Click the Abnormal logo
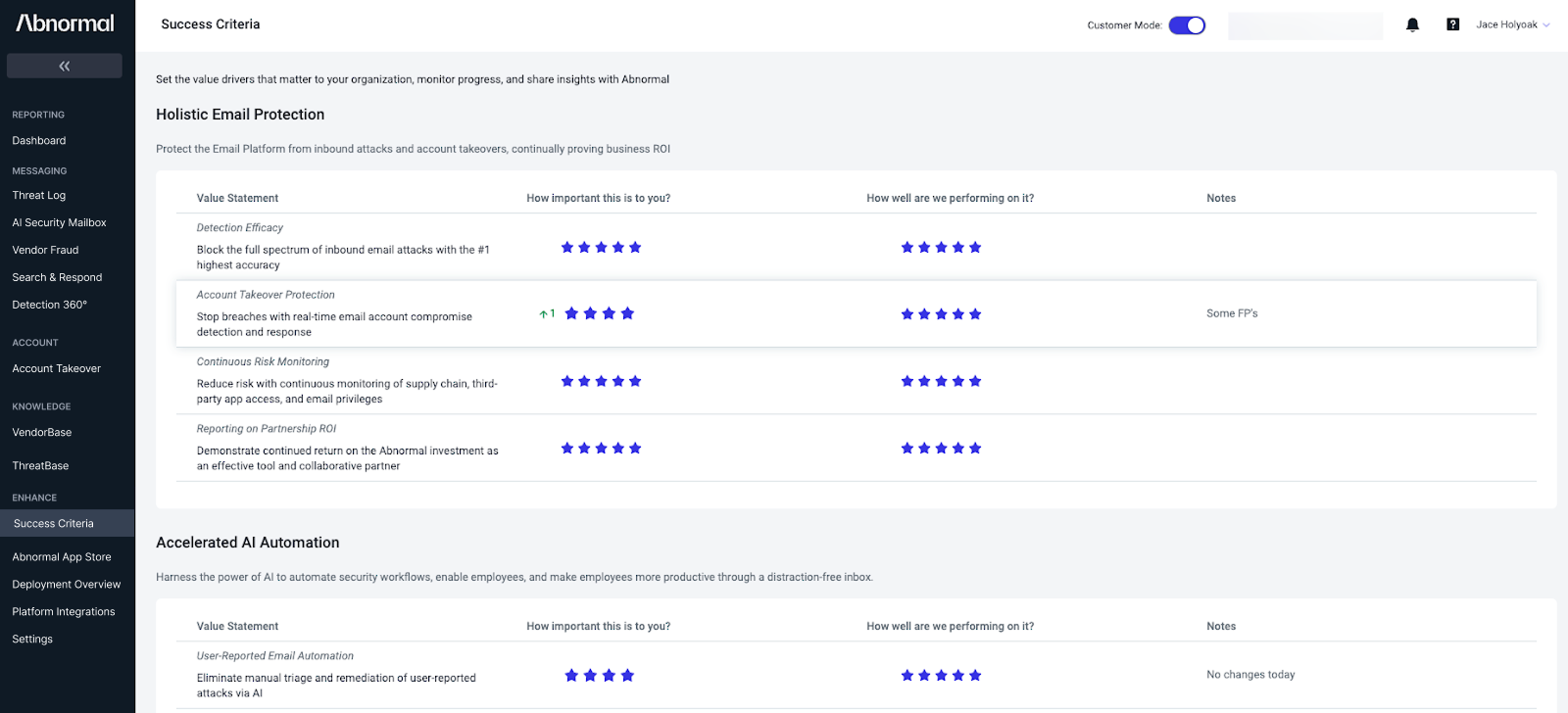Viewport: 1568px width, 713px height. tap(65, 24)
